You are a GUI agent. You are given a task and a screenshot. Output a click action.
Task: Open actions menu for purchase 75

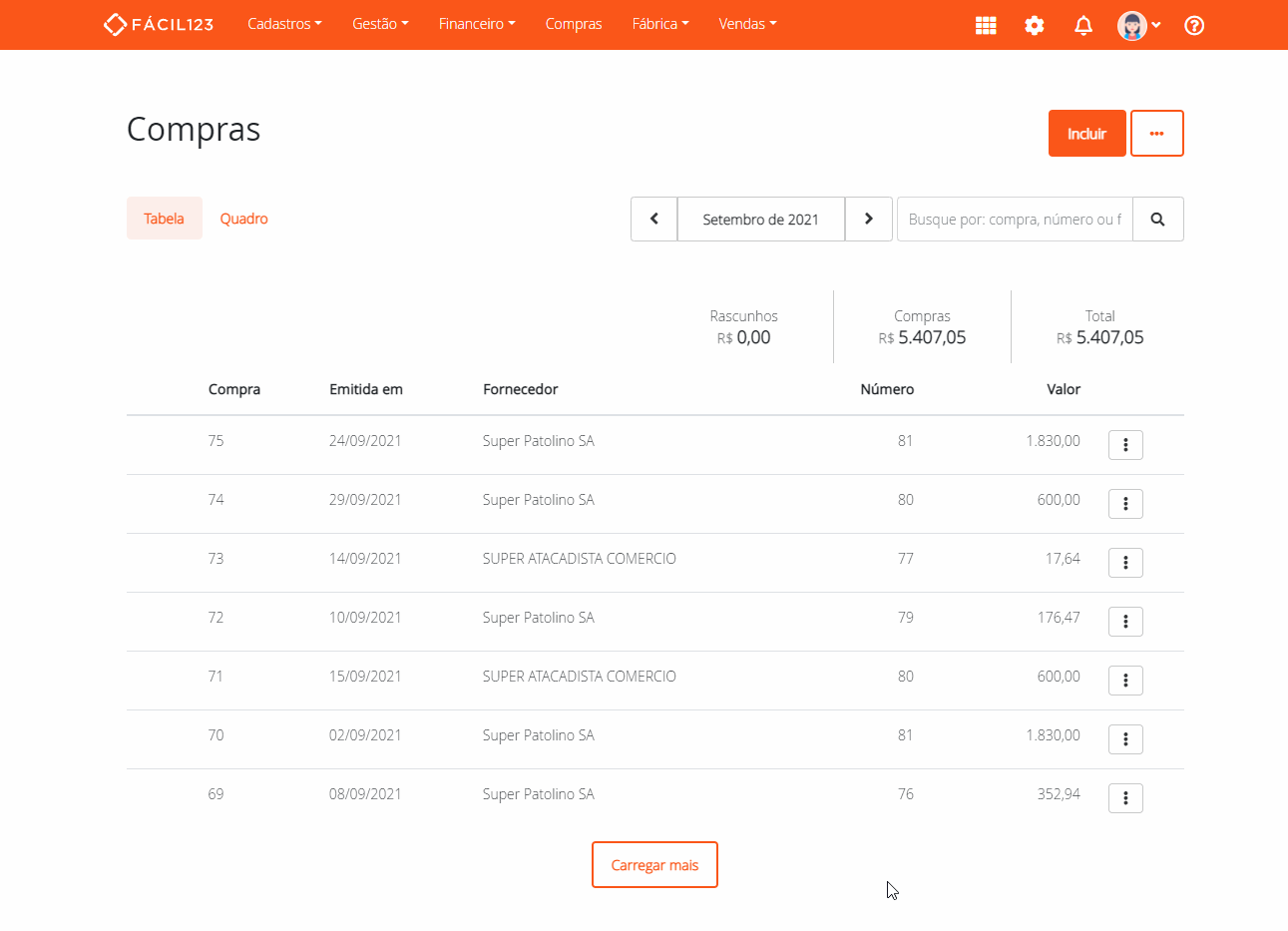pyautogui.click(x=1125, y=445)
